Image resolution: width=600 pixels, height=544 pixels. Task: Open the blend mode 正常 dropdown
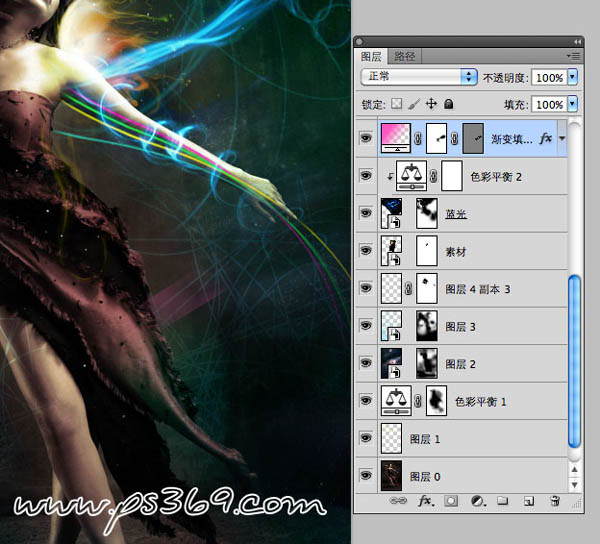pos(418,77)
